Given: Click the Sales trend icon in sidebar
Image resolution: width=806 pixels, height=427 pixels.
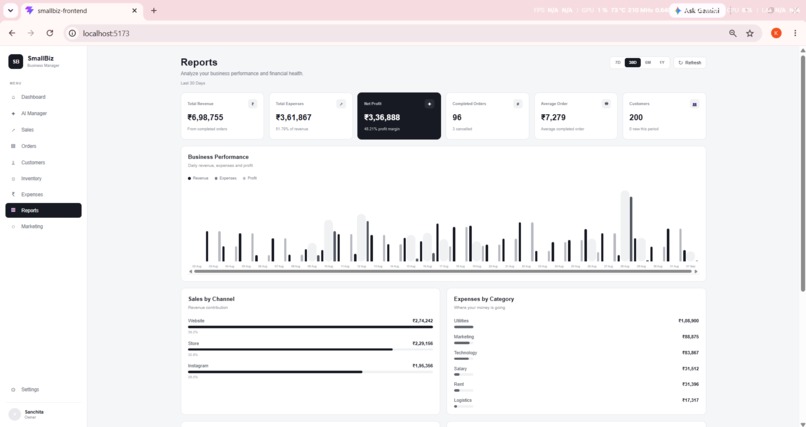Looking at the screenshot, I should pyautogui.click(x=13, y=130).
